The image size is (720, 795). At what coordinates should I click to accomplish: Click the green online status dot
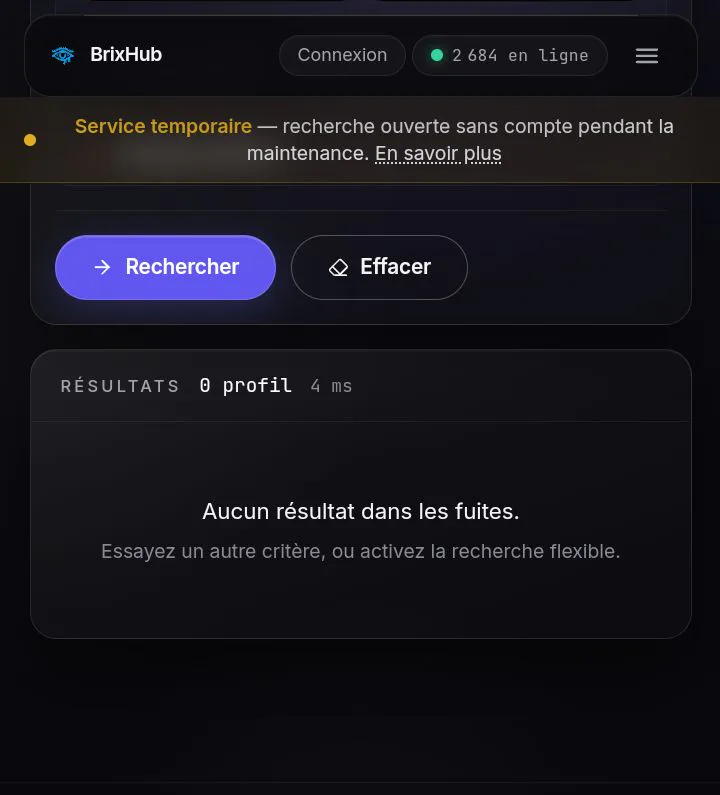(437, 55)
